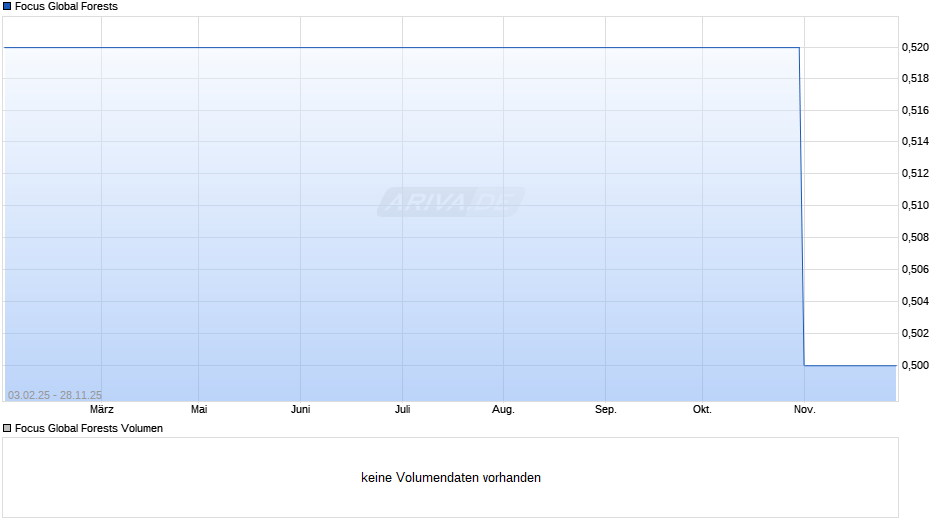Click the ARIVA.DE watermark logo
The width and height of the screenshot is (940, 526).
[x=451, y=203]
